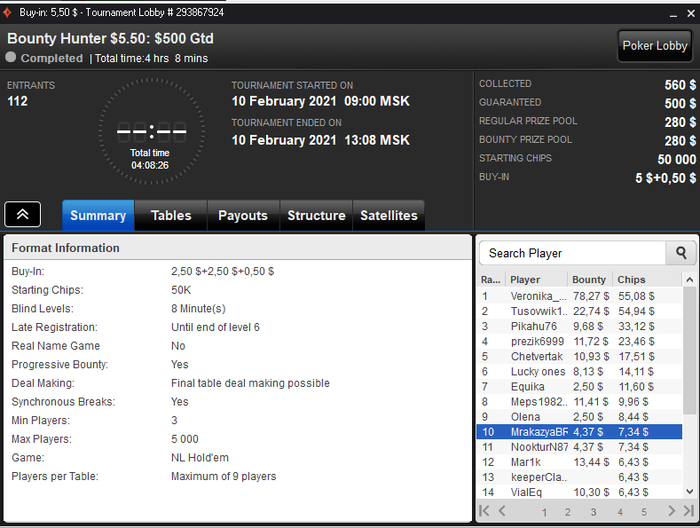Sort by Rank column header
The height and width of the screenshot is (528, 700).
(x=491, y=279)
